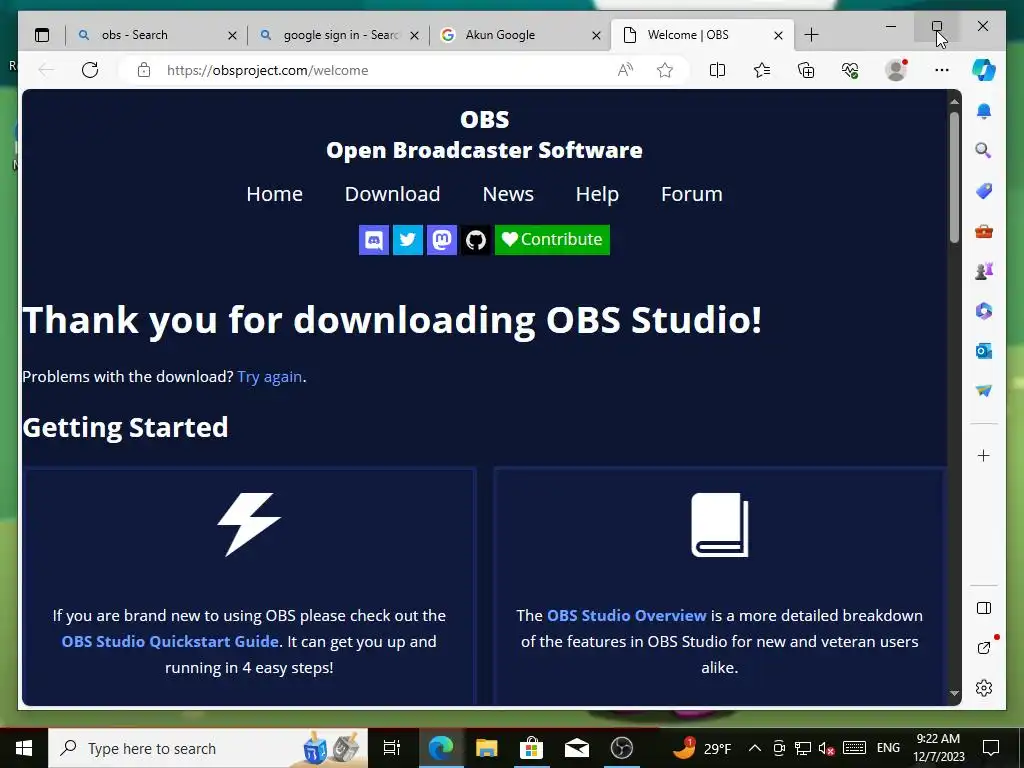Open the Discord icon link
This screenshot has width=1024, height=768.
374,240
